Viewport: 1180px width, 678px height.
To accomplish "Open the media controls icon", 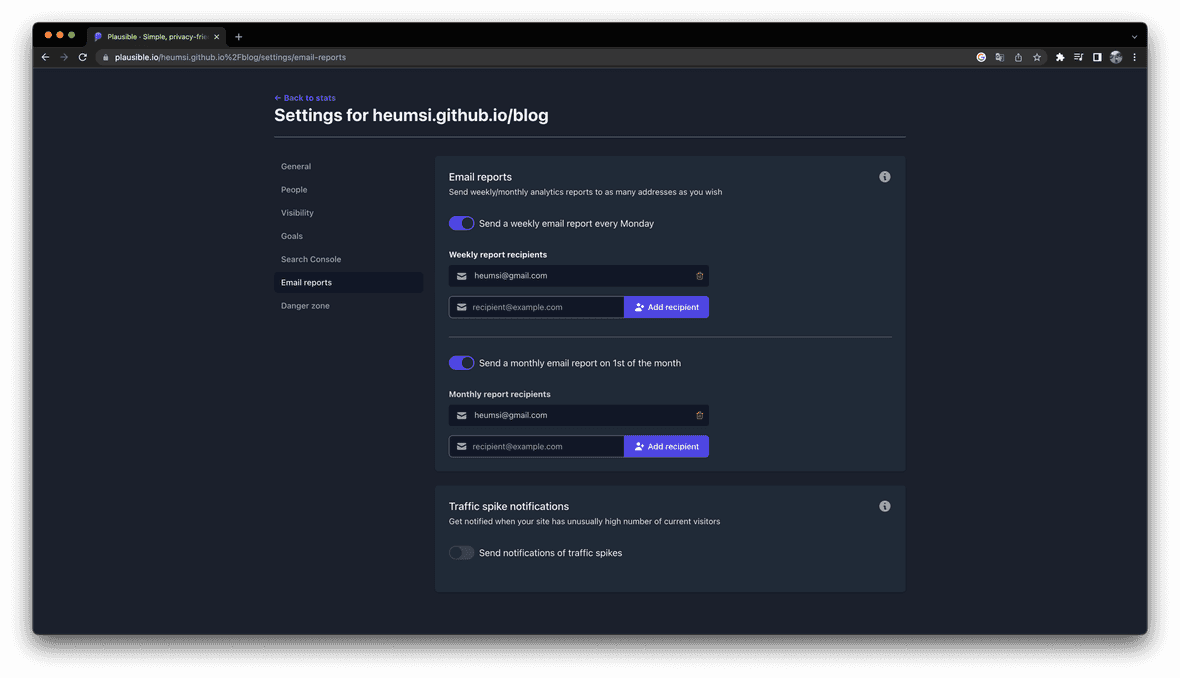I will point(1078,58).
